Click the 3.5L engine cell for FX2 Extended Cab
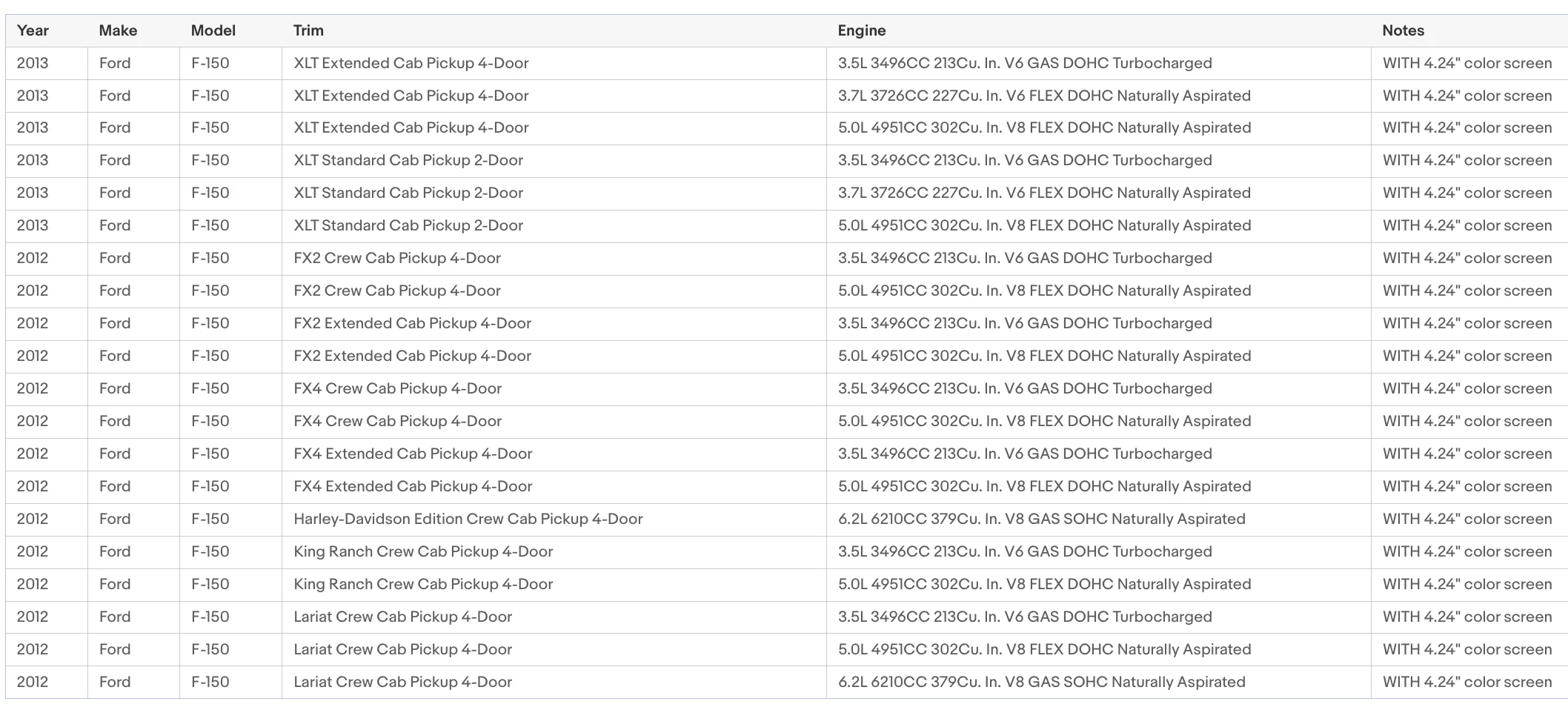 [1099, 324]
